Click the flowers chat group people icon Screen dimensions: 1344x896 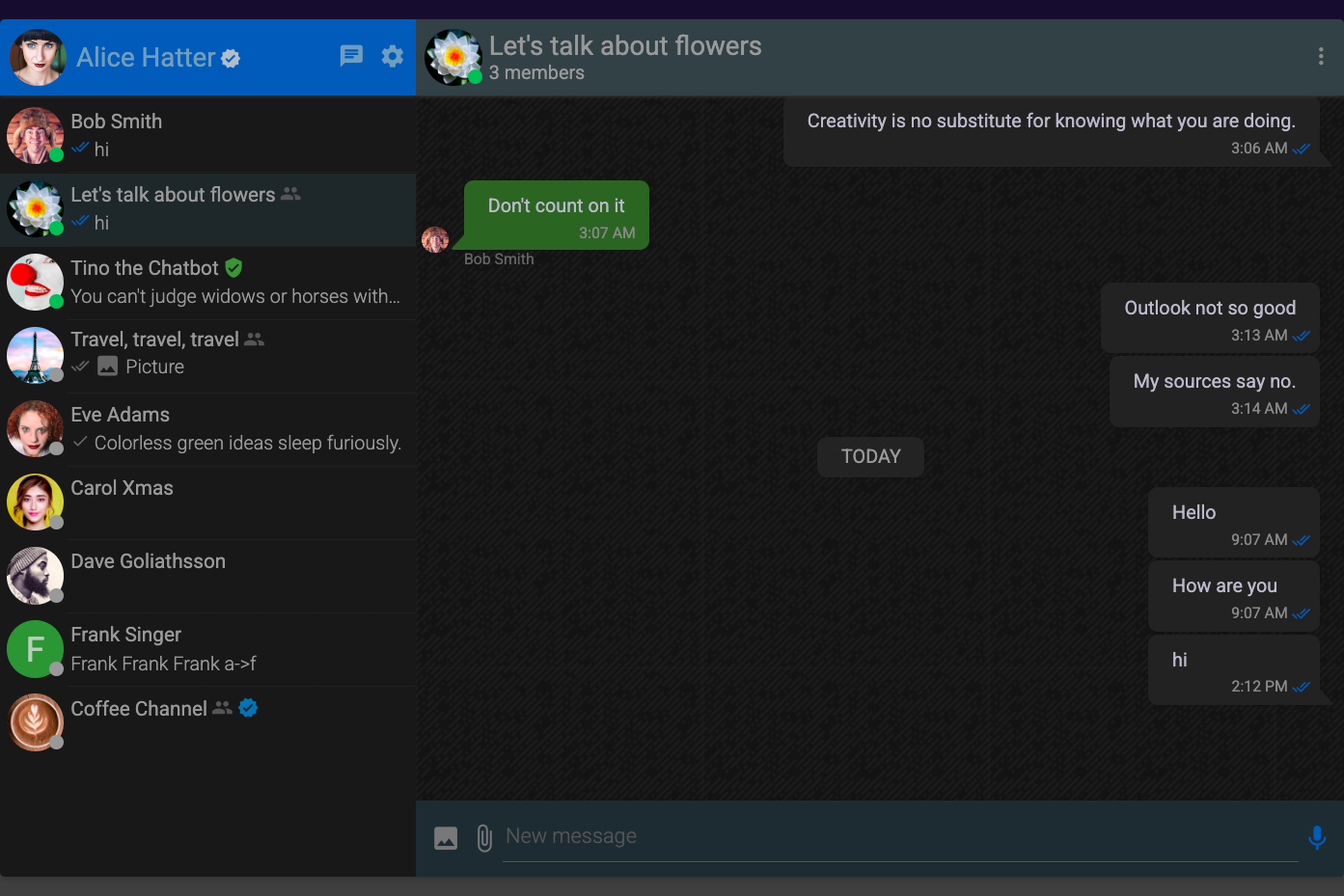pos(290,194)
